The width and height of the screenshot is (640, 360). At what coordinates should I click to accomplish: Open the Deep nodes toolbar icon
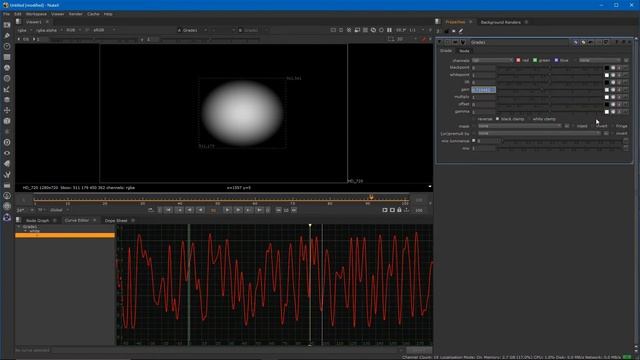point(7,142)
